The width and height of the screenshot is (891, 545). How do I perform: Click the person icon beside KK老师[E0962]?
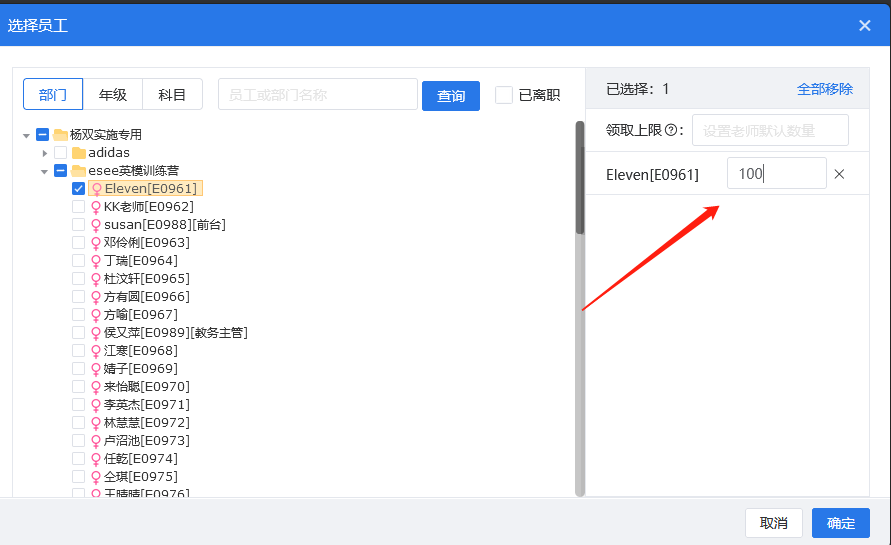[x=95, y=207]
